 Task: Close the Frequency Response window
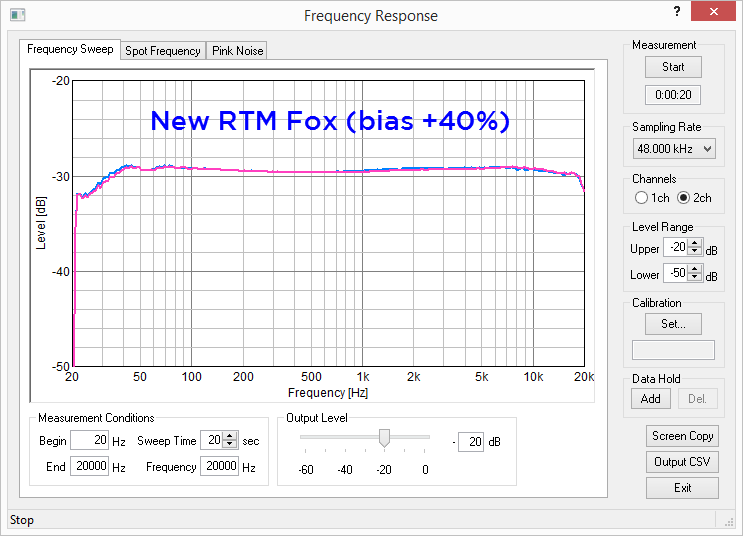713,12
